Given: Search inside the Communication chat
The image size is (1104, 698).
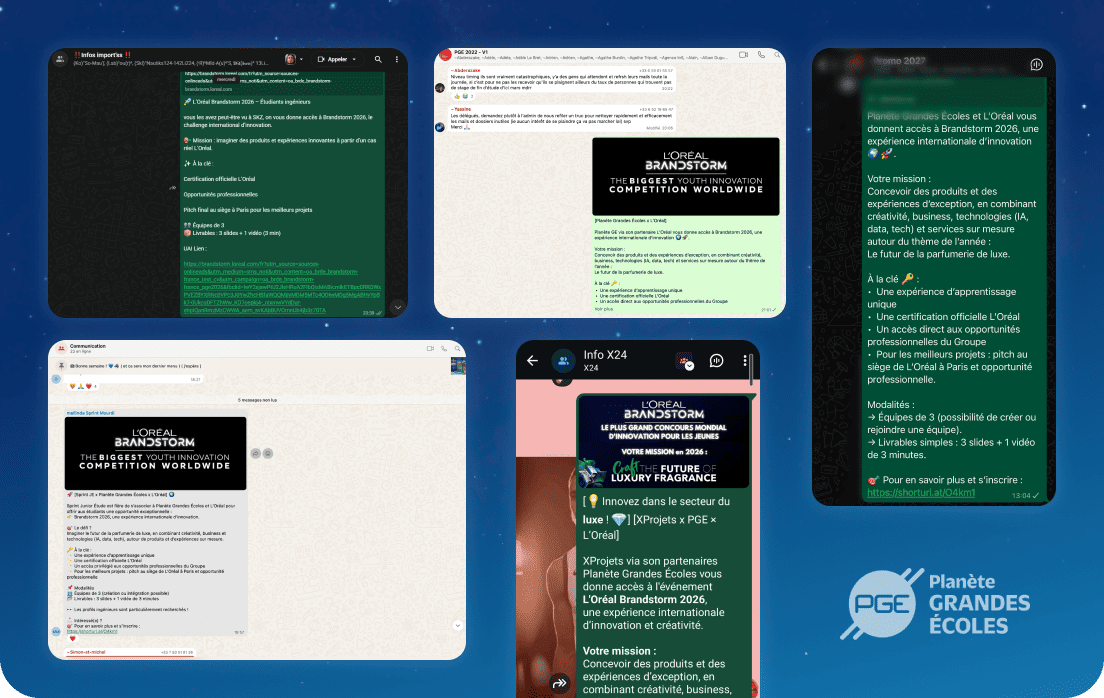Looking at the screenshot, I should (458, 348).
